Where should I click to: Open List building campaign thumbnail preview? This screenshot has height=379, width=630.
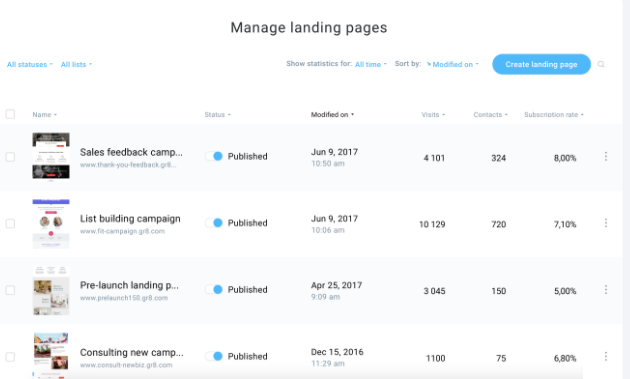click(x=51, y=223)
